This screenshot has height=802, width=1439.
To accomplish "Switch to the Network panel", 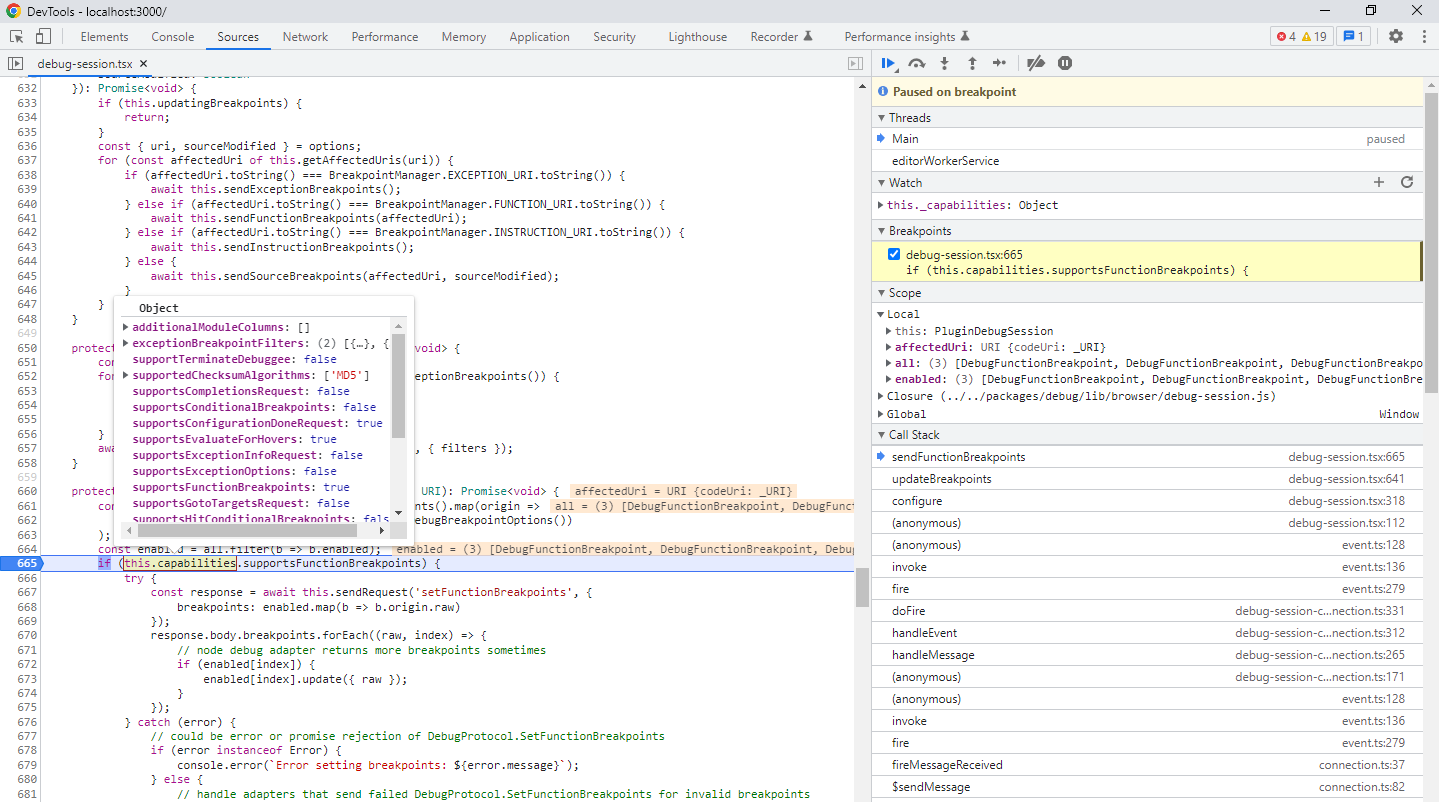I will [304, 36].
